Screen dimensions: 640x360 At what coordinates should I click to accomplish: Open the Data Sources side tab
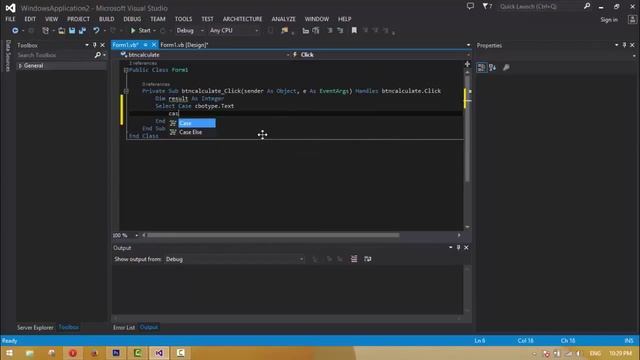(x=7, y=56)
